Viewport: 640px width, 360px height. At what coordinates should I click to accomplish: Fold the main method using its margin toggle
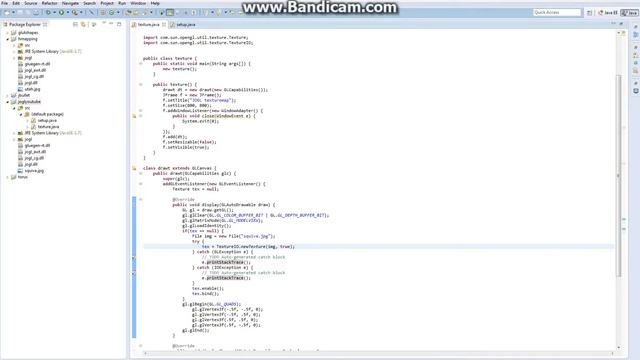pos(141,64)
